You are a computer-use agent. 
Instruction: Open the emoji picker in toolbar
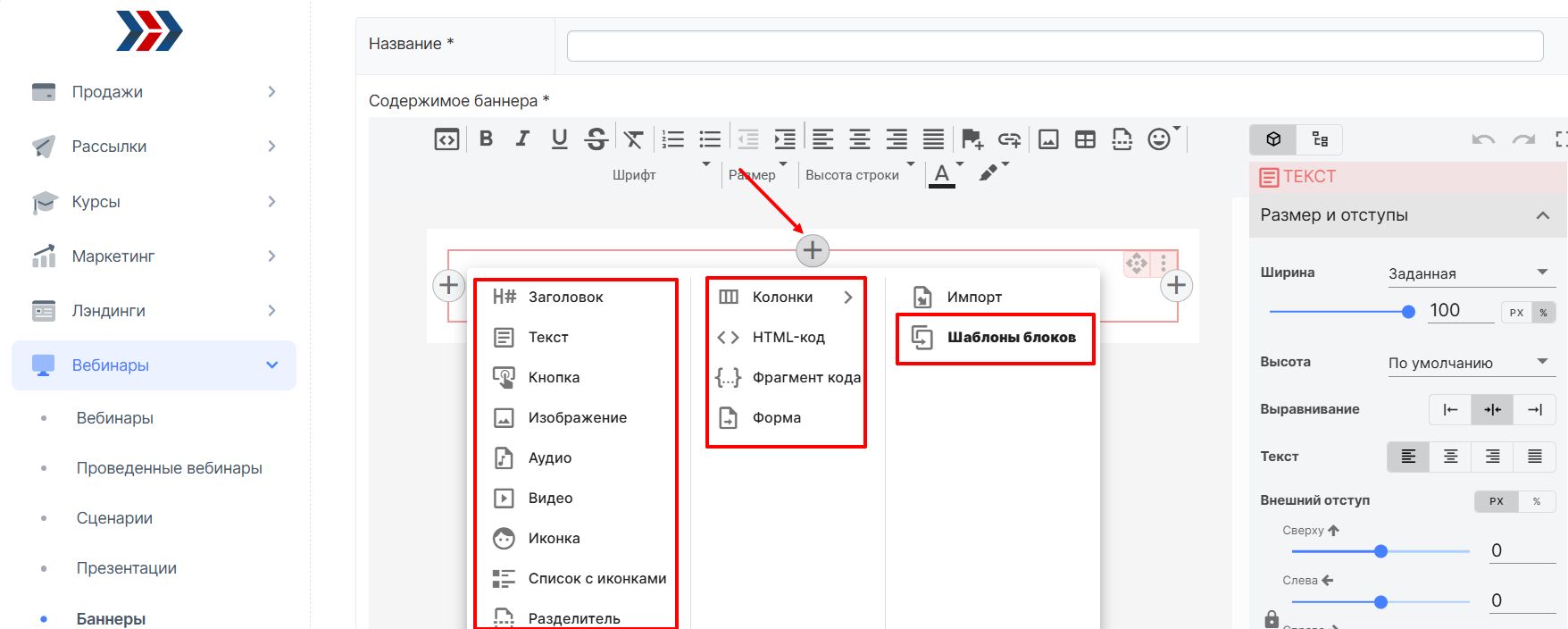[x=1159, y=138]
